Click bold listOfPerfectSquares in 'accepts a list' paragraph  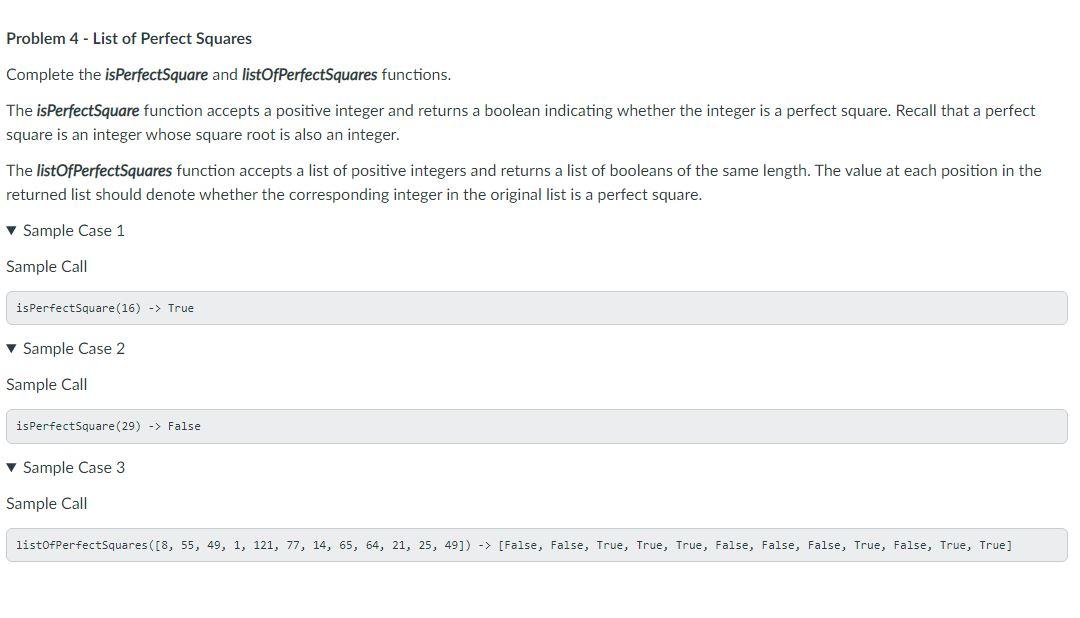tap(104, 171)
